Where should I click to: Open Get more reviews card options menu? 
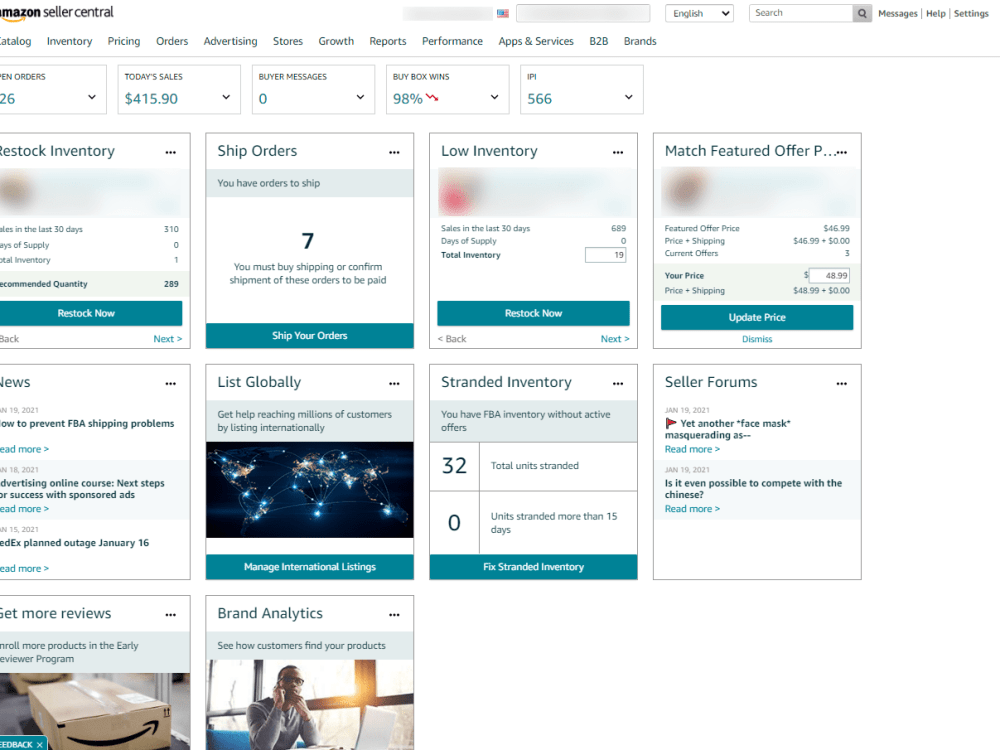[x=170, y=615]
